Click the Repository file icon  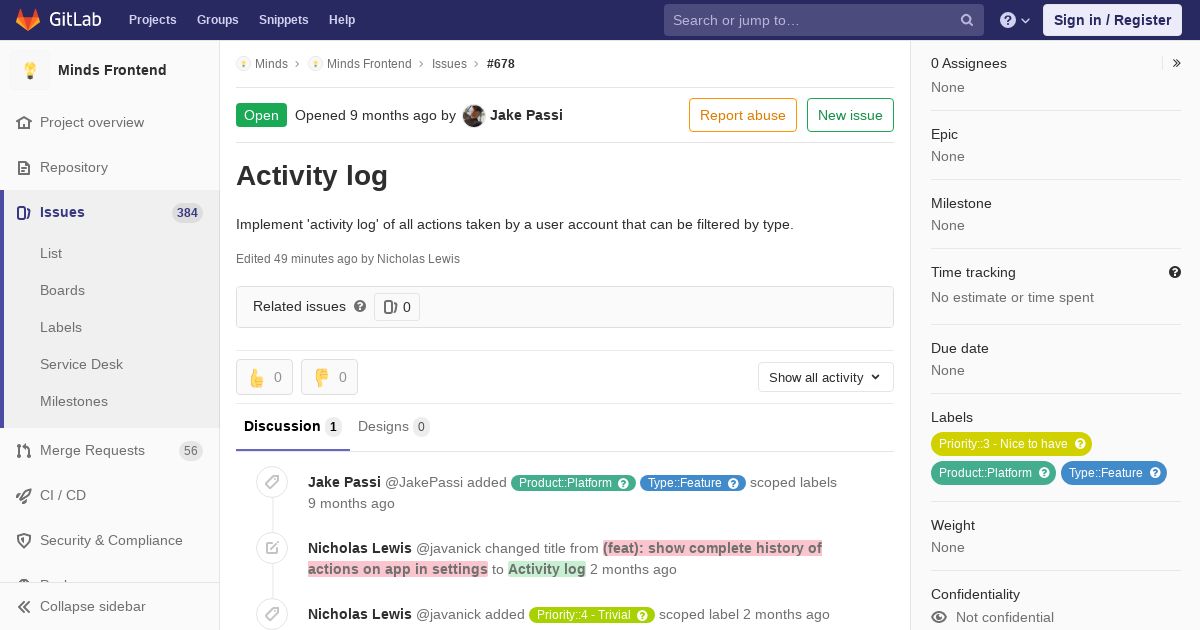pos(24,168)
